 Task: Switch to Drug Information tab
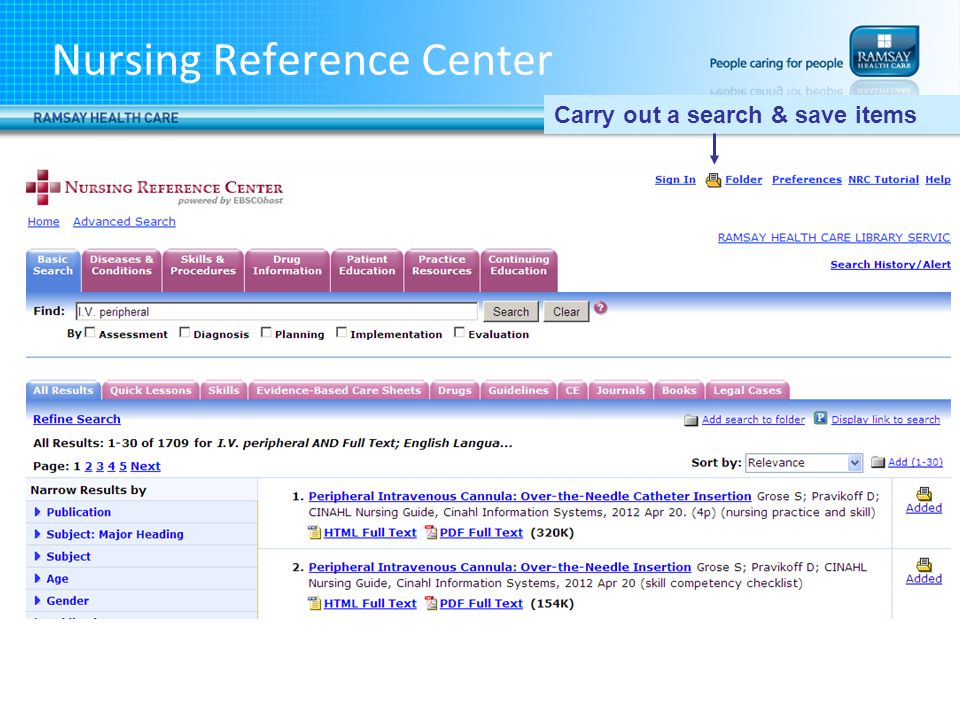(287, 270)
